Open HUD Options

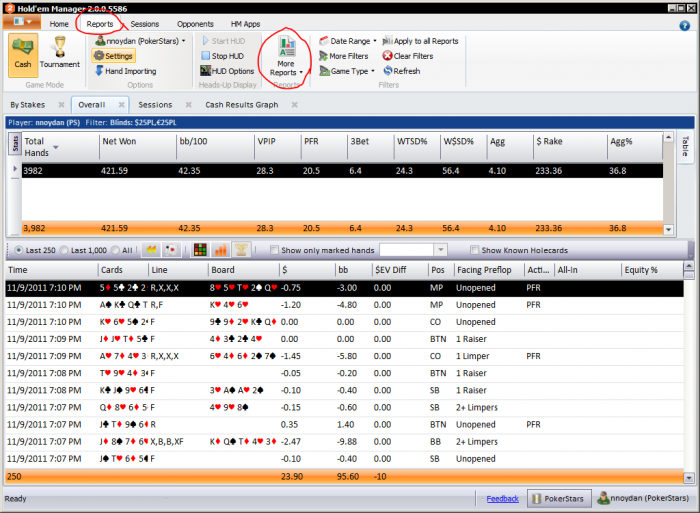click(x=227, y=71)
